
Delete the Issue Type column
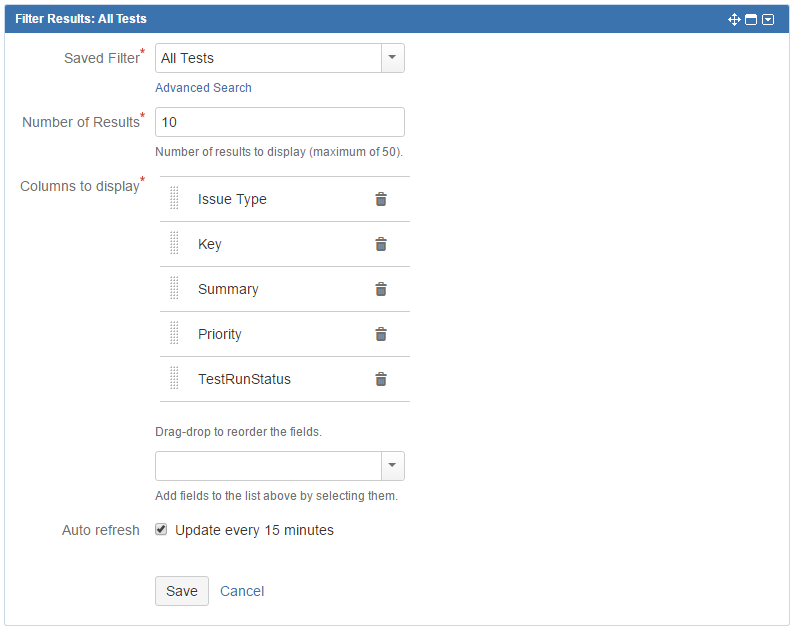tap(381, 200)
